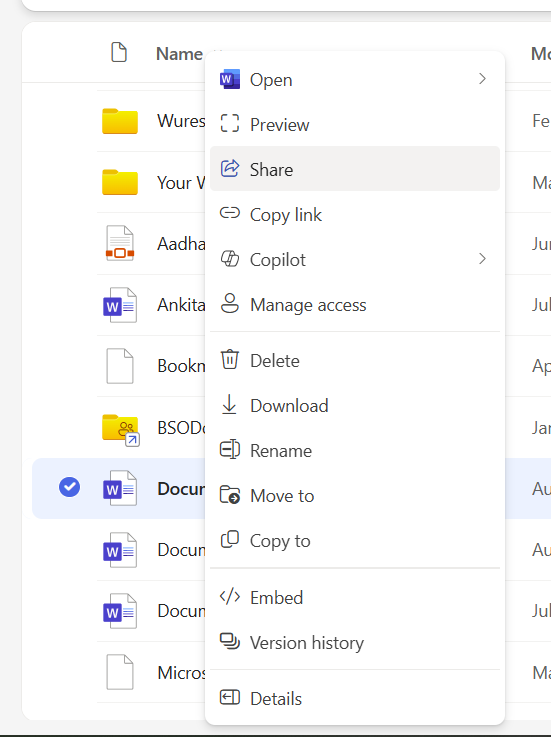551x737 pixels.
Task: Expand the Copilot submenu arrow
Action: [482, 259]
